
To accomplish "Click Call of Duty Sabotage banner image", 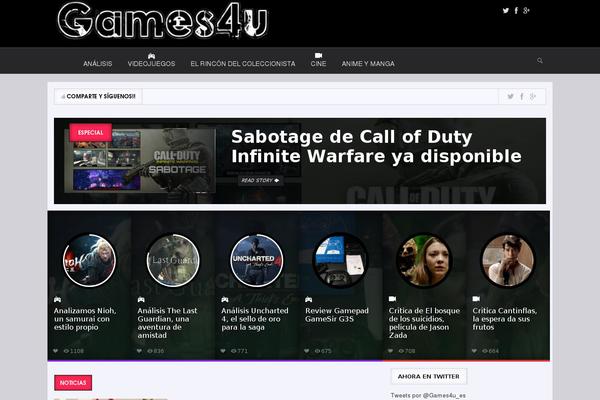I will (140, 160).
